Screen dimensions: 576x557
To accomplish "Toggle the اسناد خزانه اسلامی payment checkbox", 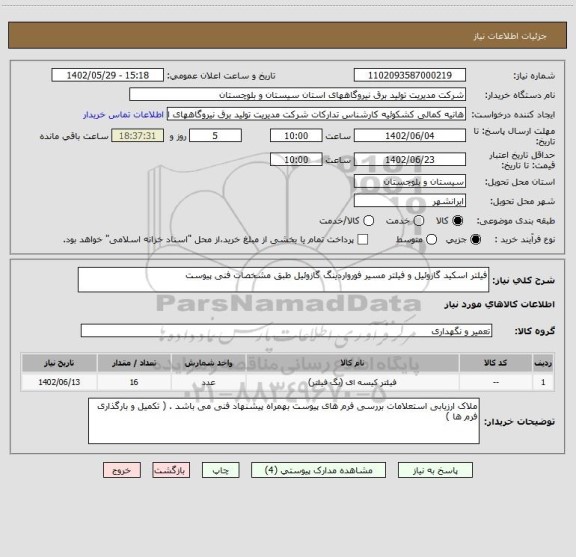I will 363,240.
